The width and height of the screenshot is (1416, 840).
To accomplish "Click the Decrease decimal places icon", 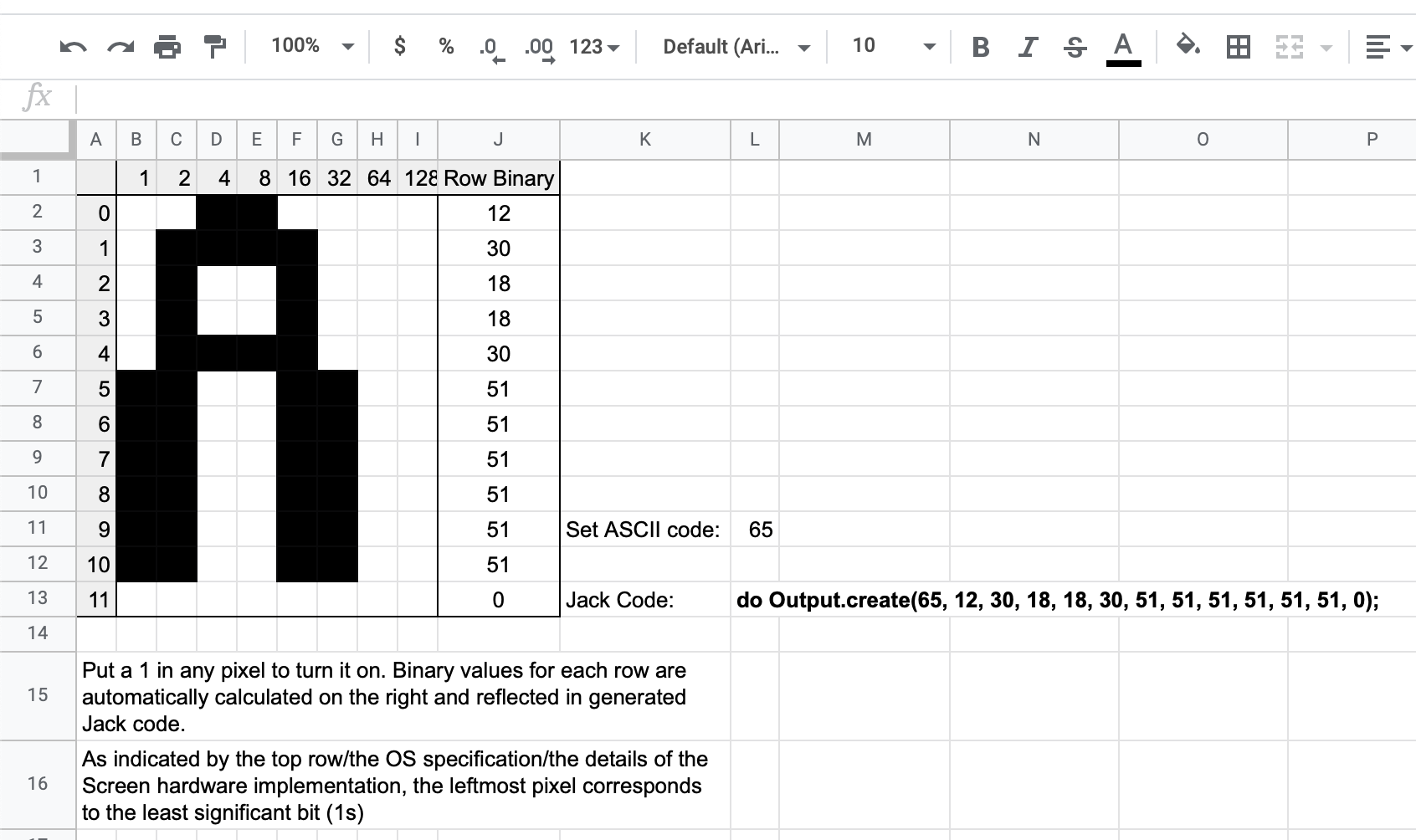I will [x=492, y=49].
